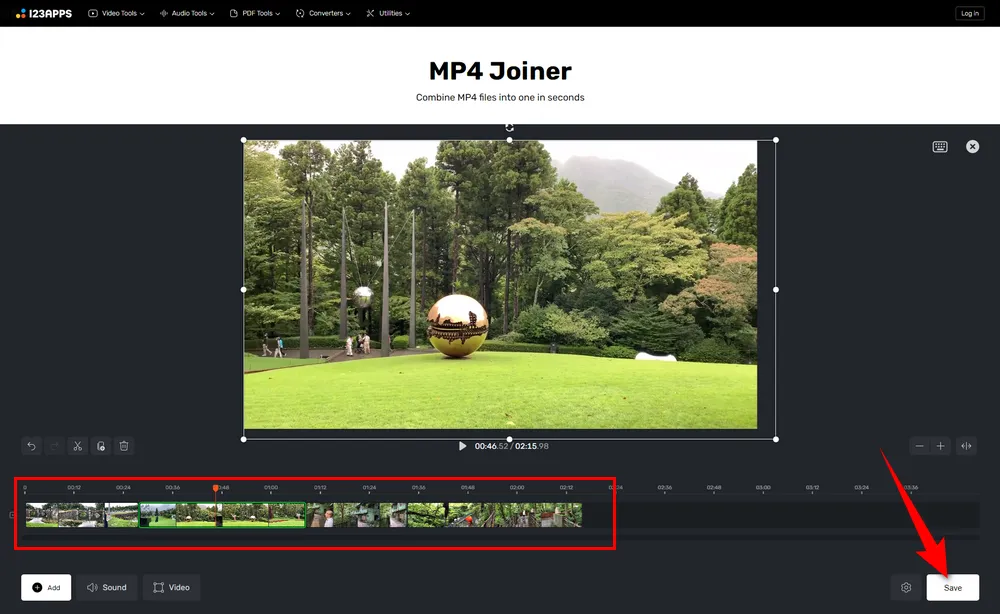Screen dimensions: 1000x614
Task: Click the duplicate clip icon
Action: click(x=100, y=446)
